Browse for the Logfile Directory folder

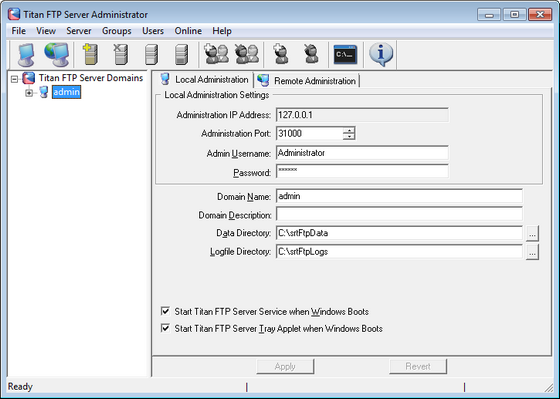532,252
